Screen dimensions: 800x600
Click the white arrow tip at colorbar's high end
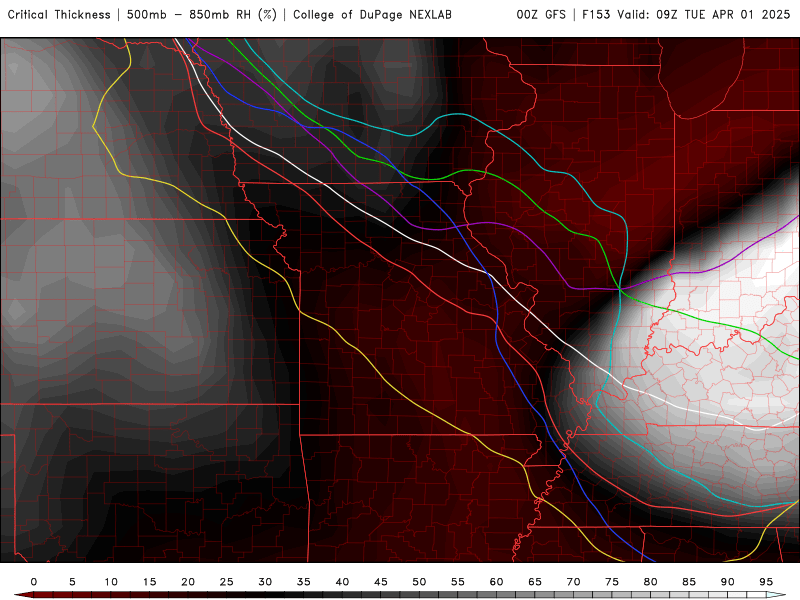point(776,595)
